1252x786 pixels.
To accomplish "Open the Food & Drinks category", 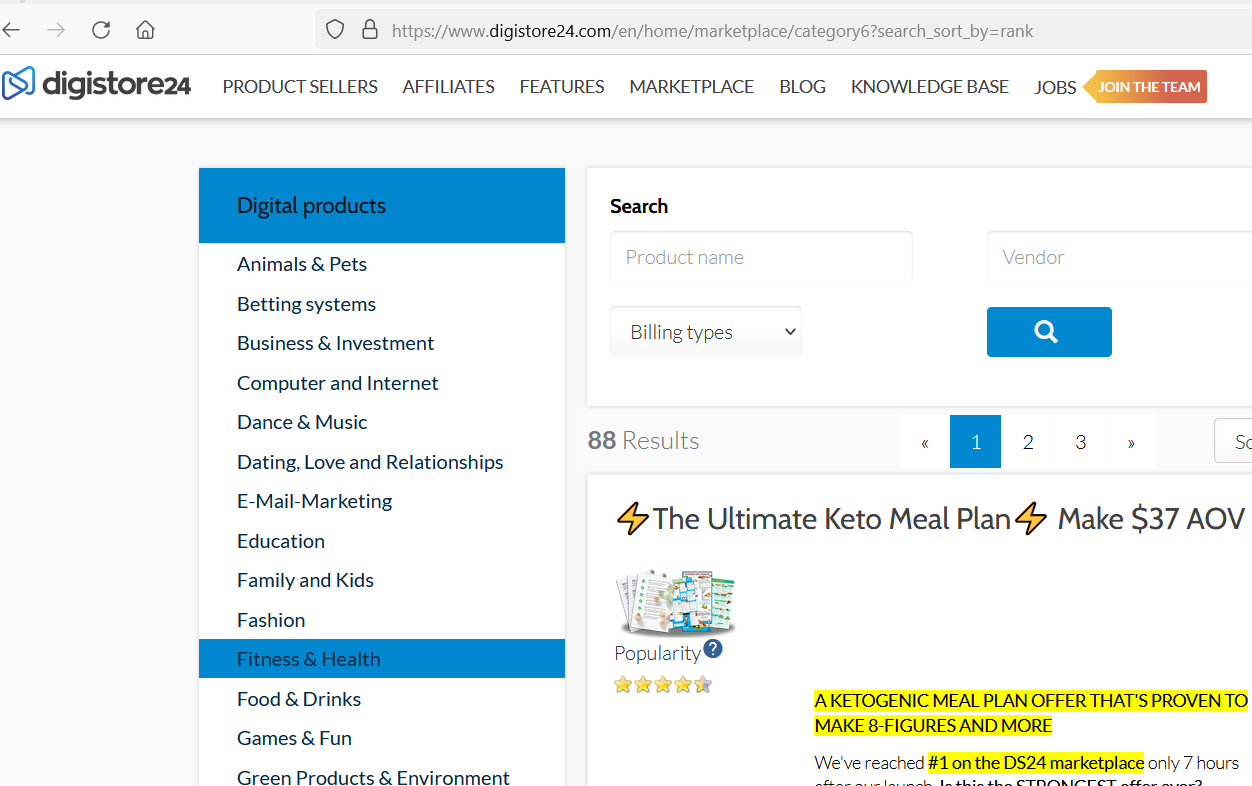I will pyautogui.click(x=299, y=699).
